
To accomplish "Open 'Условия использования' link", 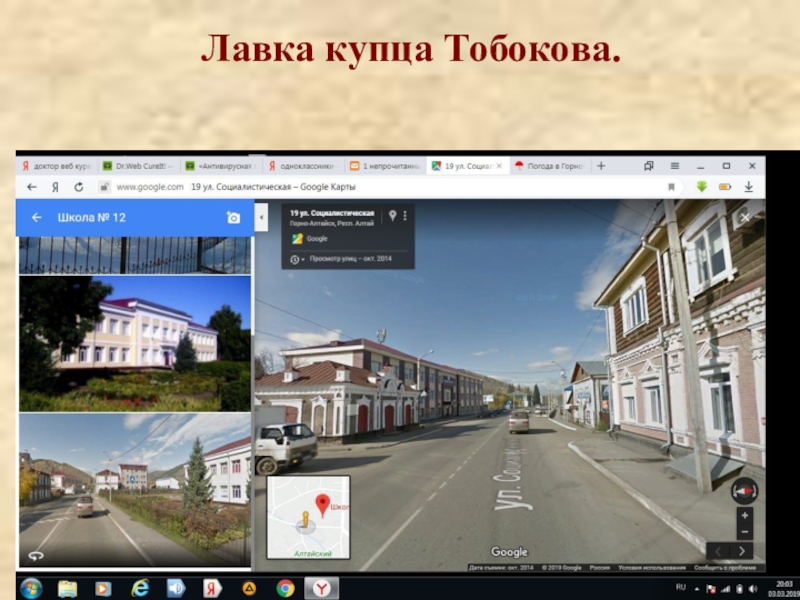I will point(652,567).
